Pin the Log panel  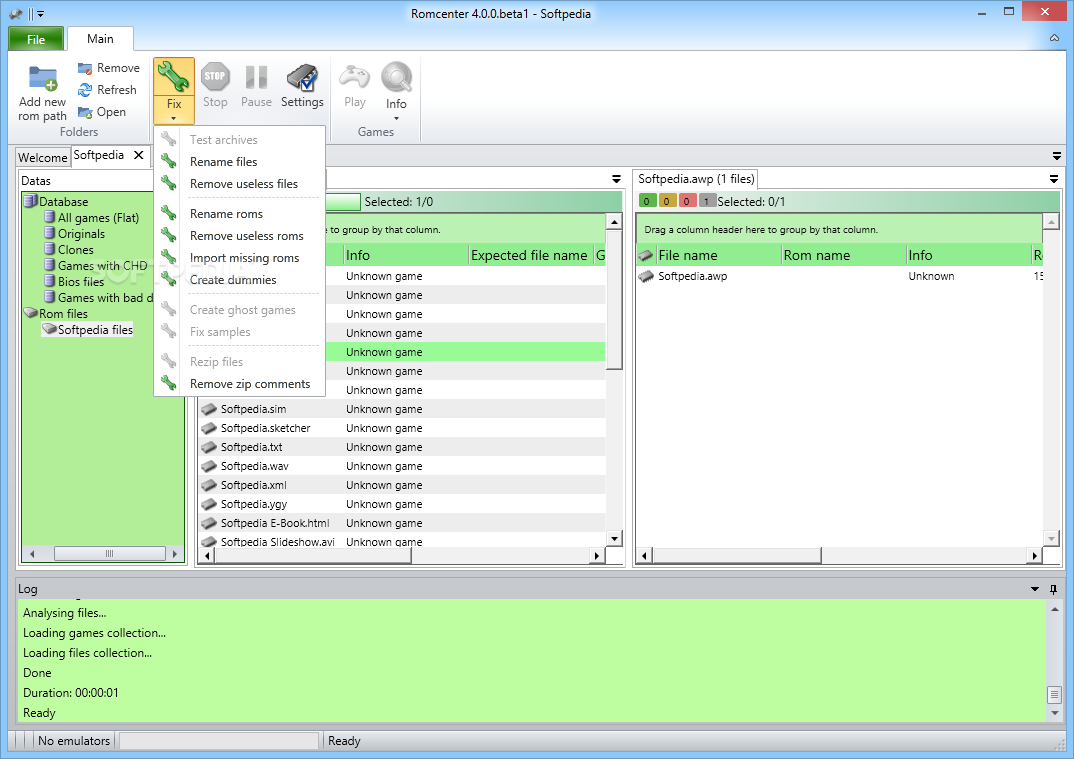[1053, 589]
